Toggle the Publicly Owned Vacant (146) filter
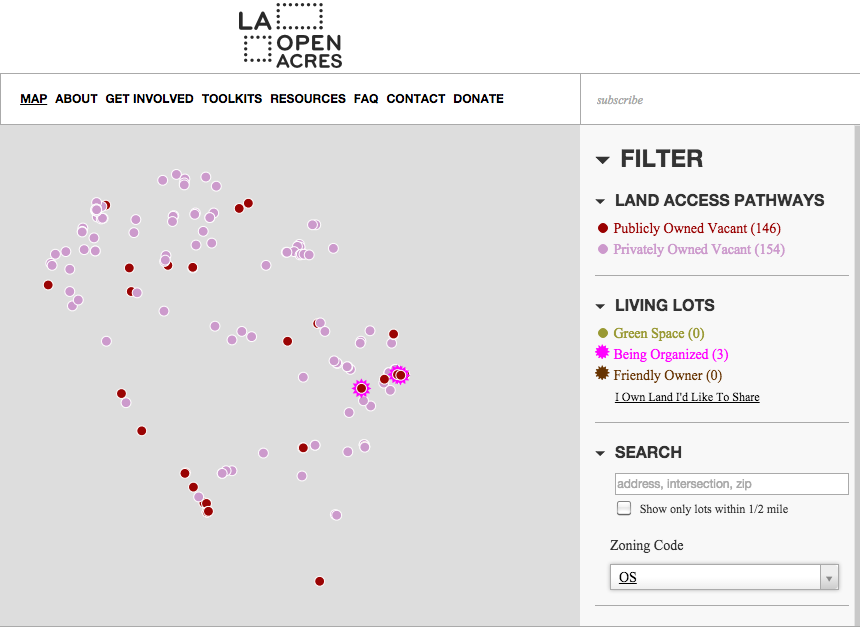 (x=696, y=229)
